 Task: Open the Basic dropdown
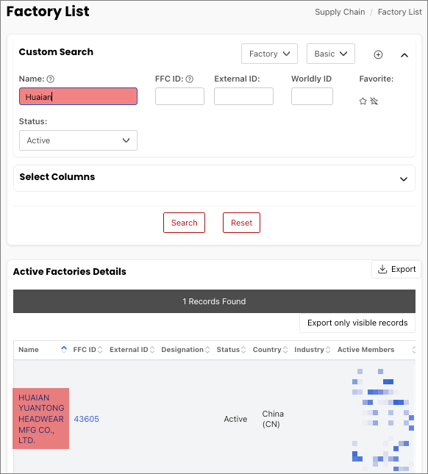(331, 54)
